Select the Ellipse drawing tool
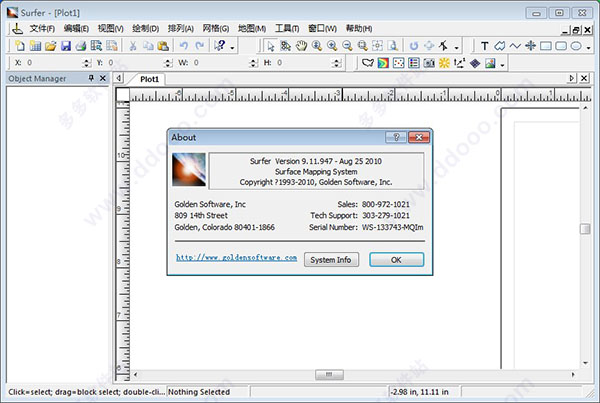This screenshot has height=403, width=600. (576, 46)
